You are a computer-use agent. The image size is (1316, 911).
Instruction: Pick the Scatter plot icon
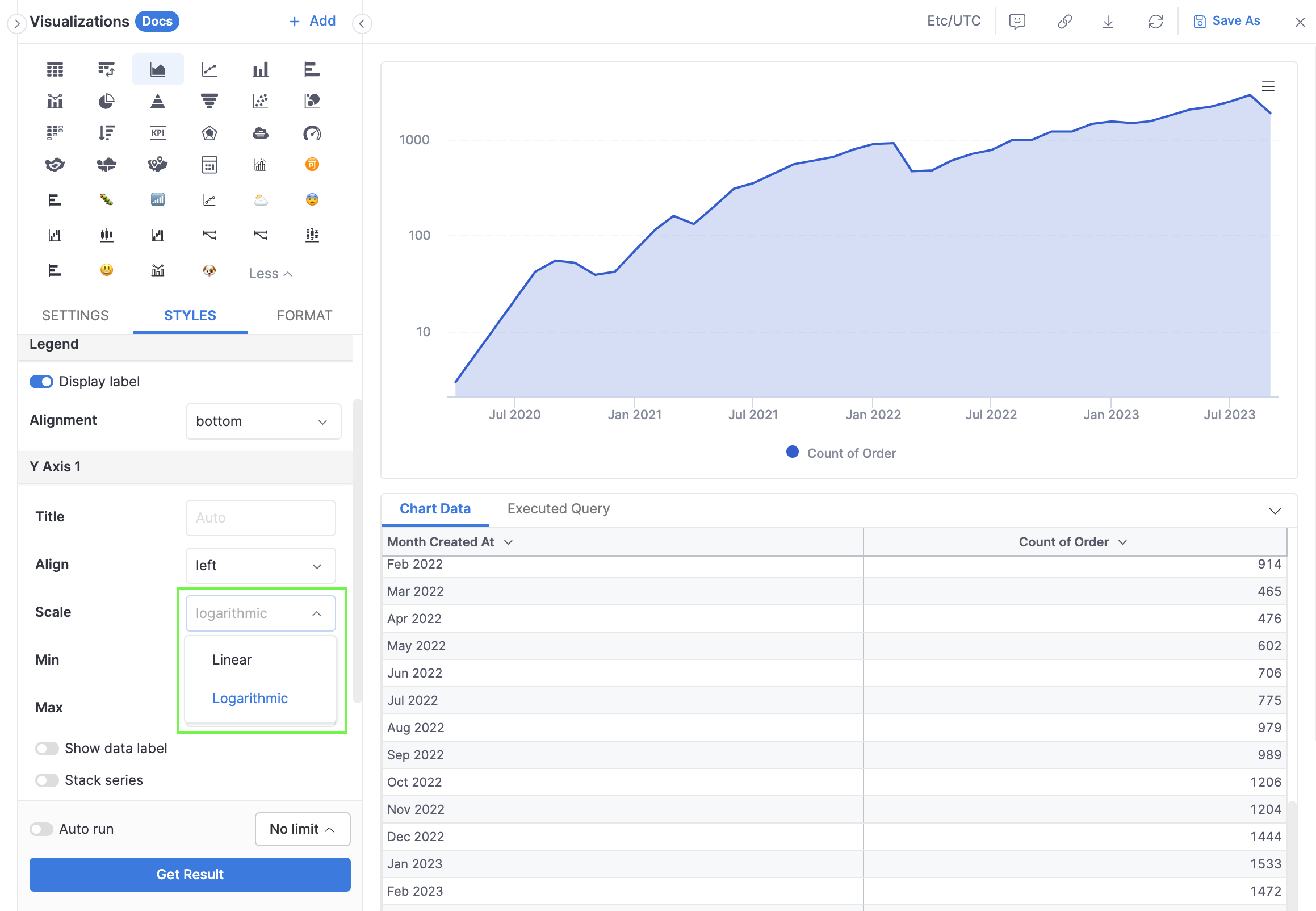260,101
